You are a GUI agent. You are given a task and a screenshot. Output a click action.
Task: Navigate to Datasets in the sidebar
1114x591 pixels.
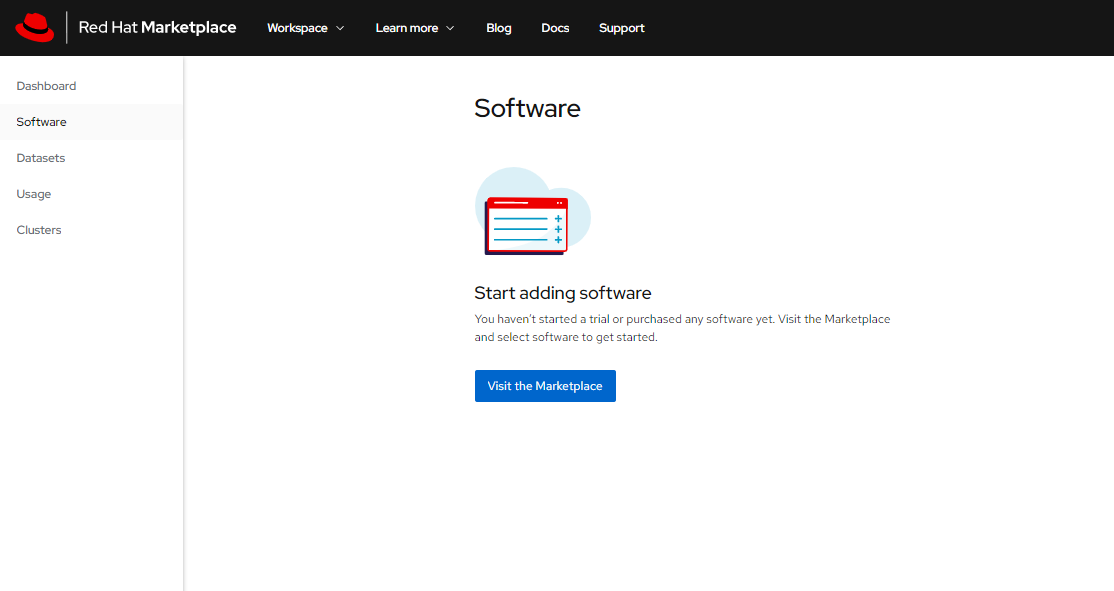[40, 158]
